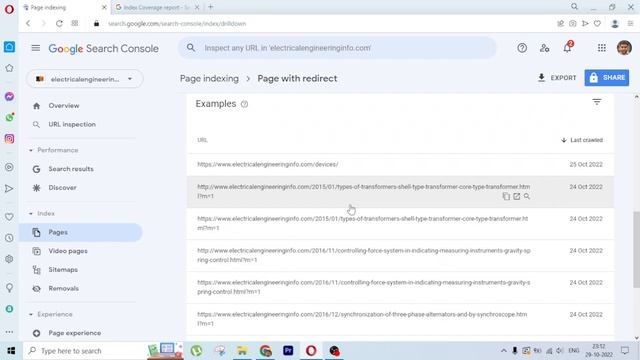Click the address bar heart bookmark icon
Screen dimensions: 640x360
(x=597, y=24)
